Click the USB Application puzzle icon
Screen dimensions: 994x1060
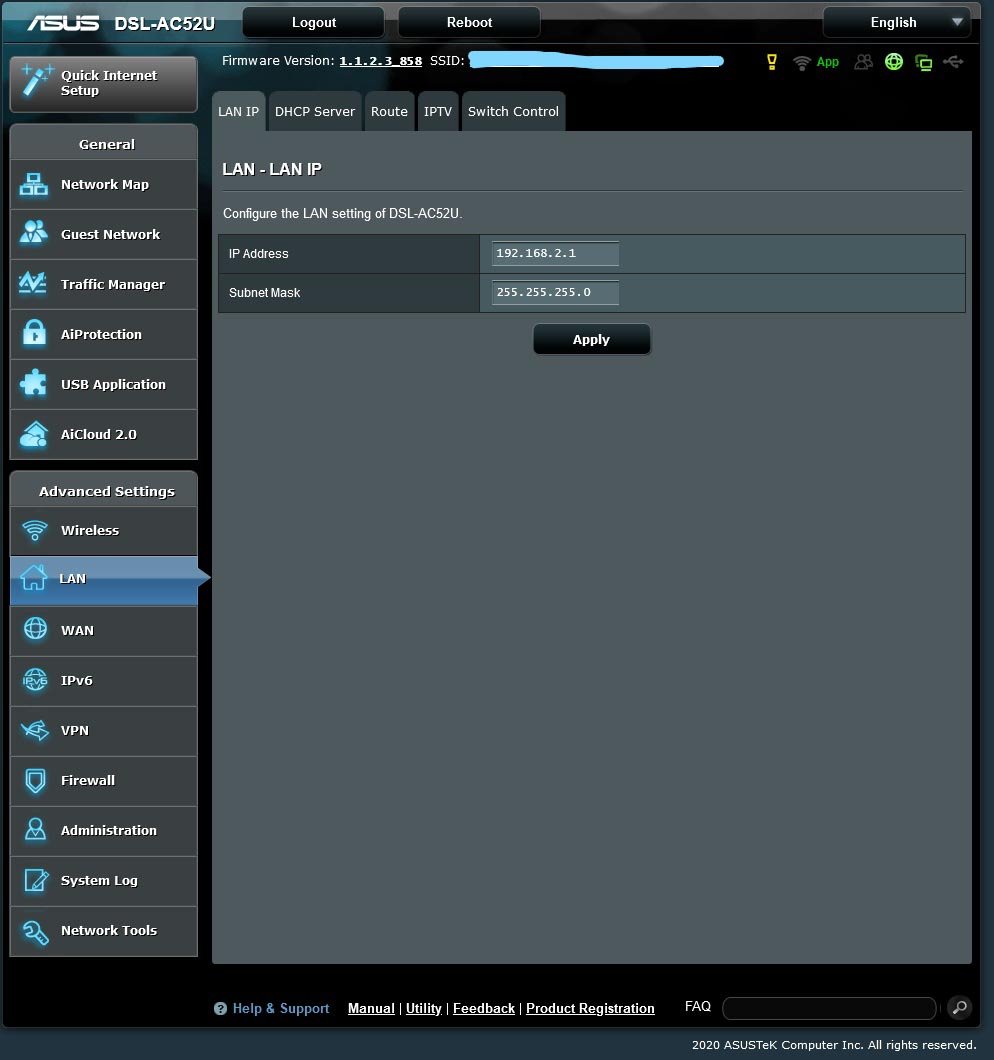(x=34, y=383)
